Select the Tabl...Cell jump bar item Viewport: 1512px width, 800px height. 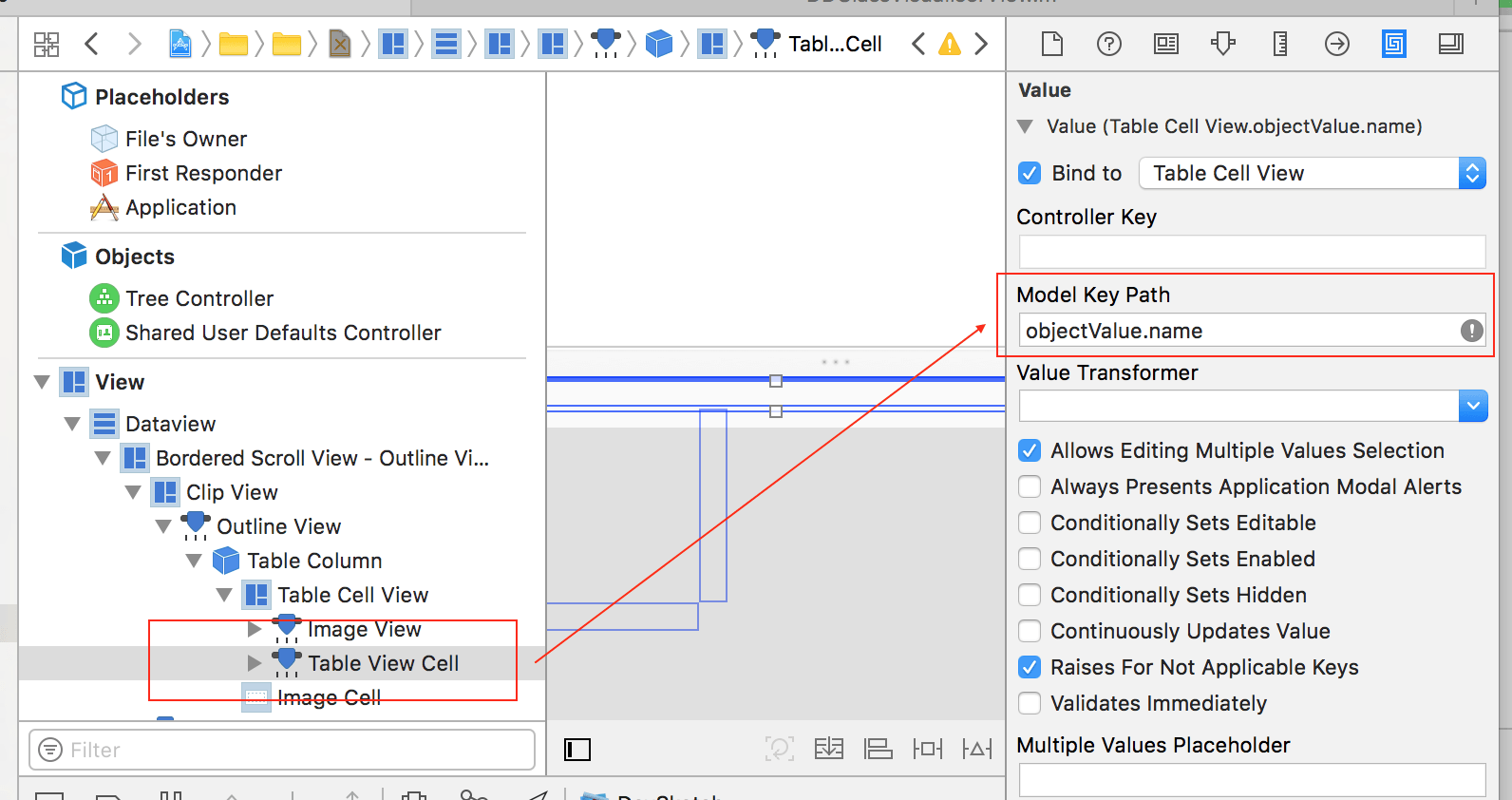(x=817, y=44)
